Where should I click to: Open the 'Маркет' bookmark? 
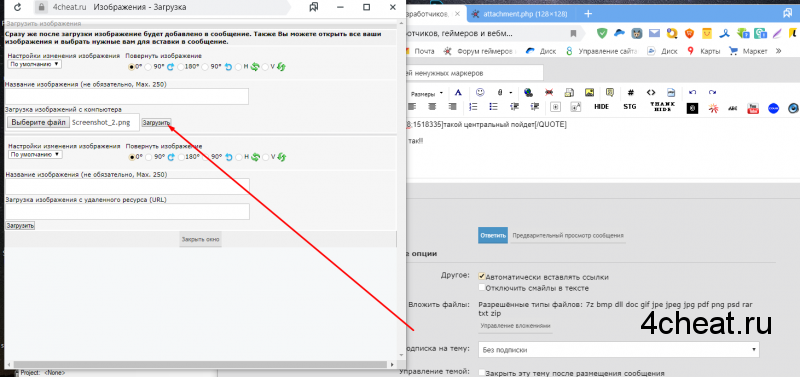point(748,51)
